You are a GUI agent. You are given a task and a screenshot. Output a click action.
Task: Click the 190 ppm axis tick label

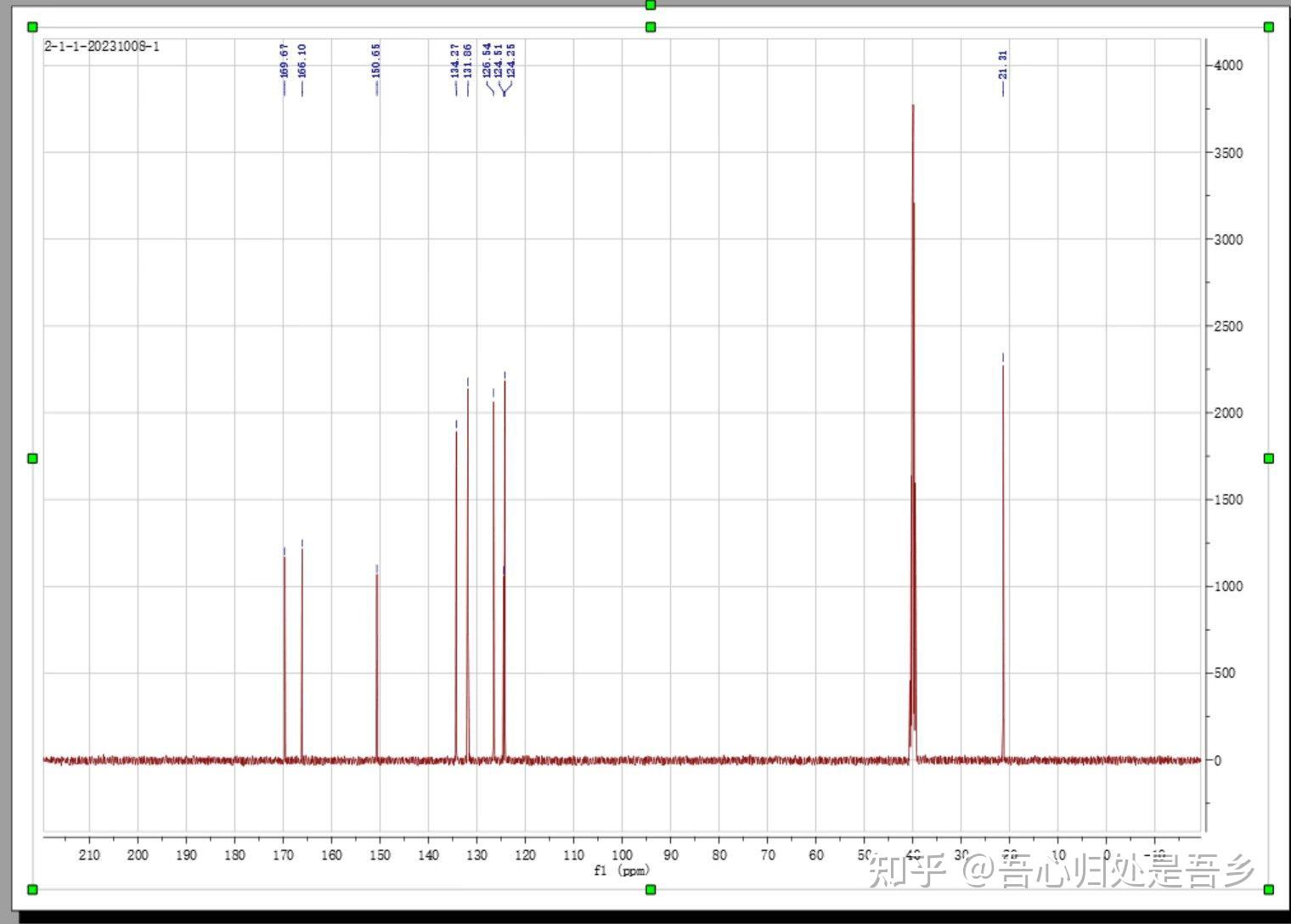pyautogui.click(x=186, y=854)
